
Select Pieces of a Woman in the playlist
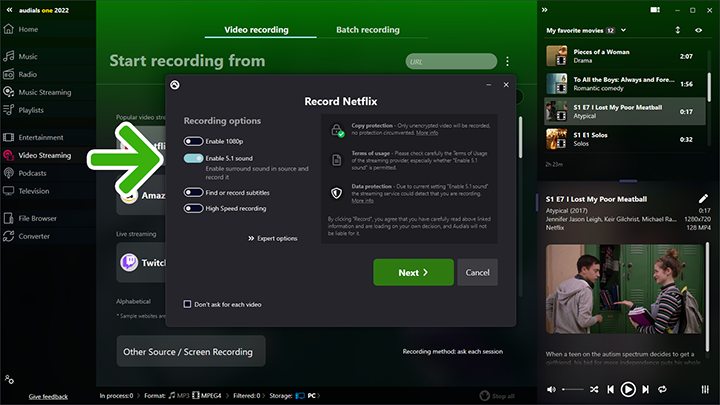624,56
